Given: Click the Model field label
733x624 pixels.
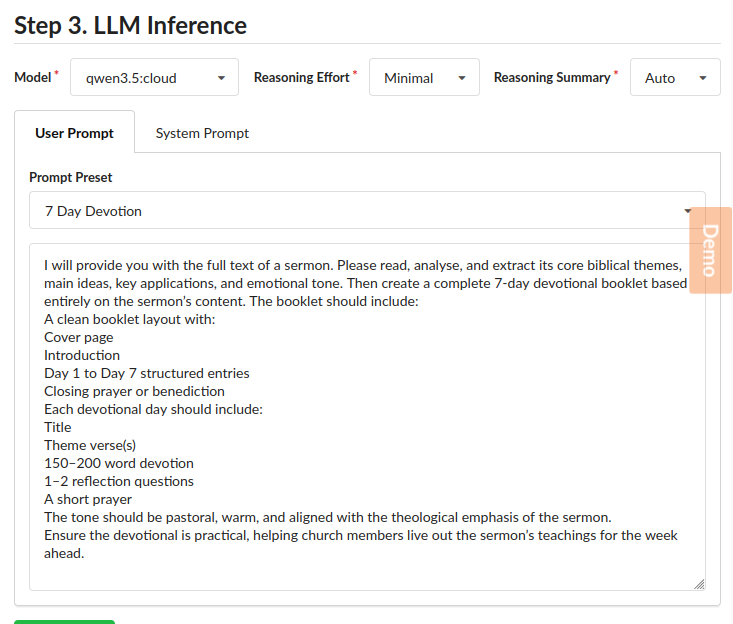Looking at the screenshot, I should click(33, 78).
